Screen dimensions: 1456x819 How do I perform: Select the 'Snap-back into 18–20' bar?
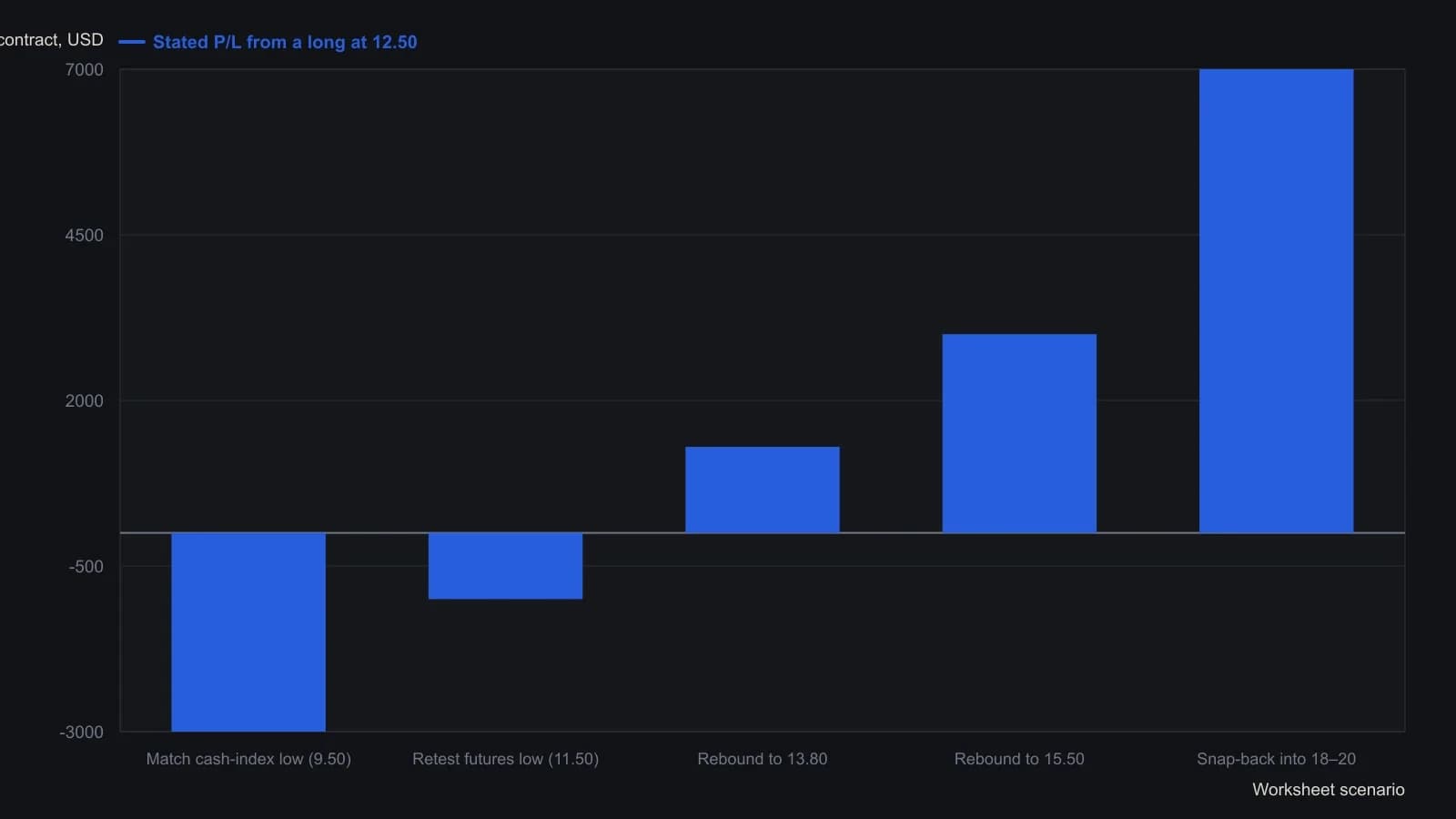1276,300
